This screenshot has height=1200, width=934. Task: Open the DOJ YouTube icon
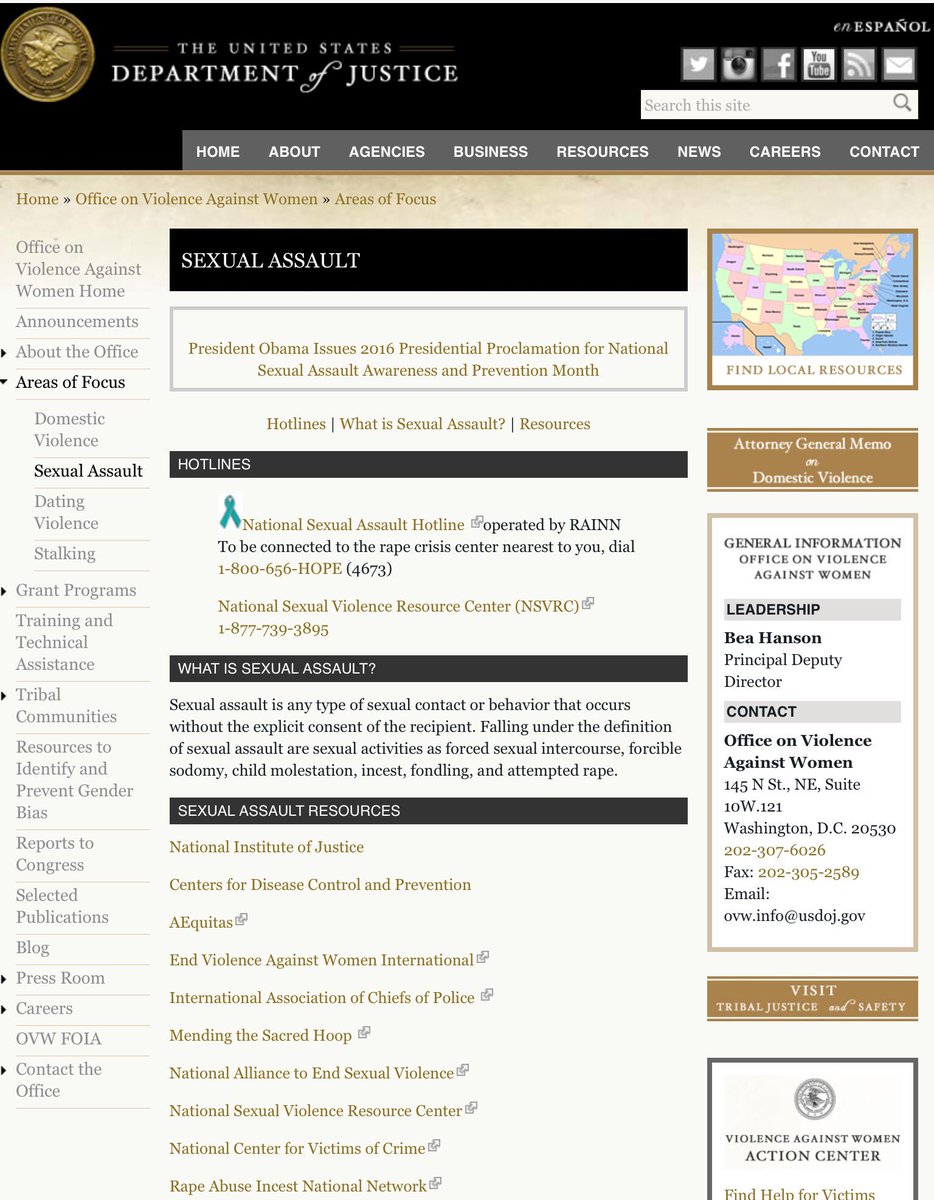(819, 64)
